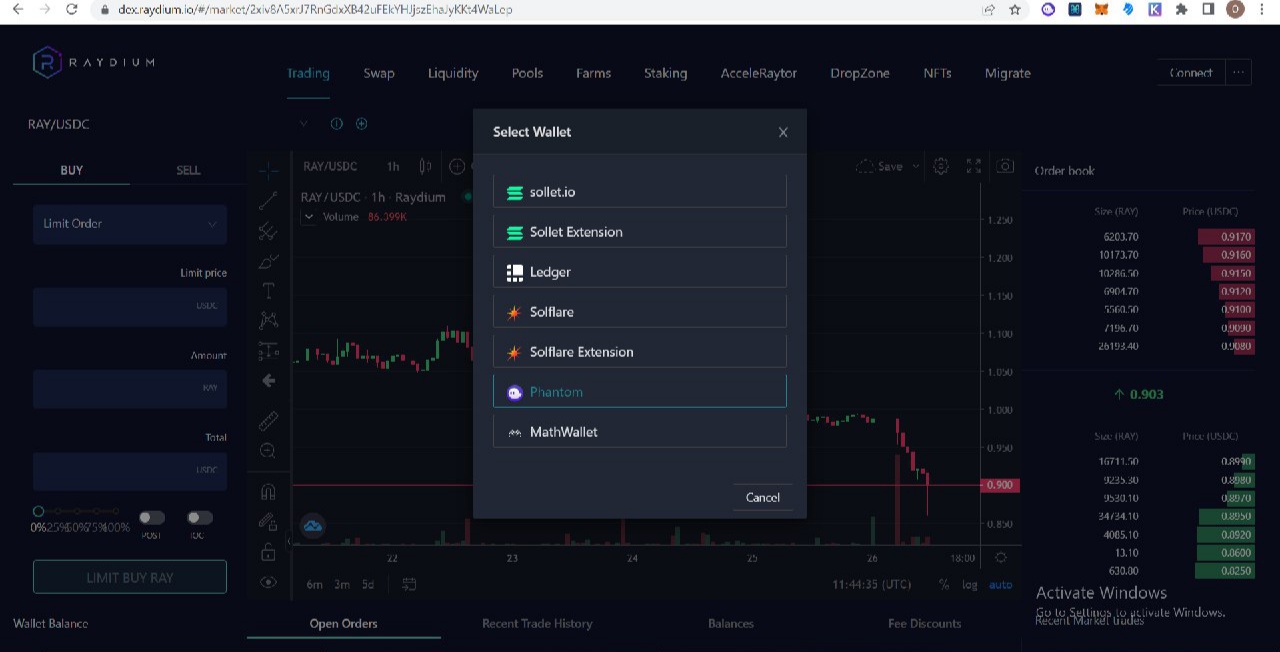Choose the sollet.io wallet

tap(640, 191)
